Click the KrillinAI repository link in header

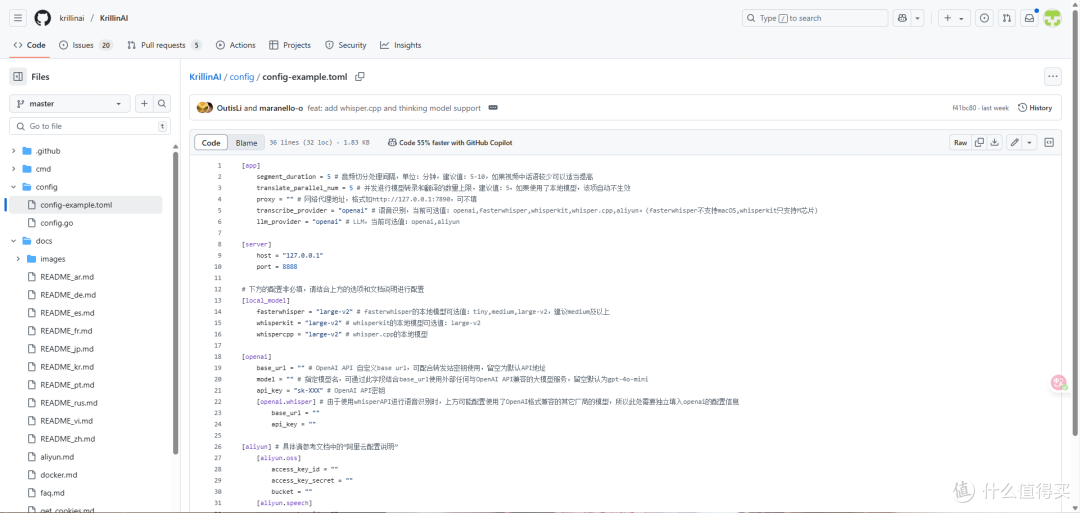point(114,19)
